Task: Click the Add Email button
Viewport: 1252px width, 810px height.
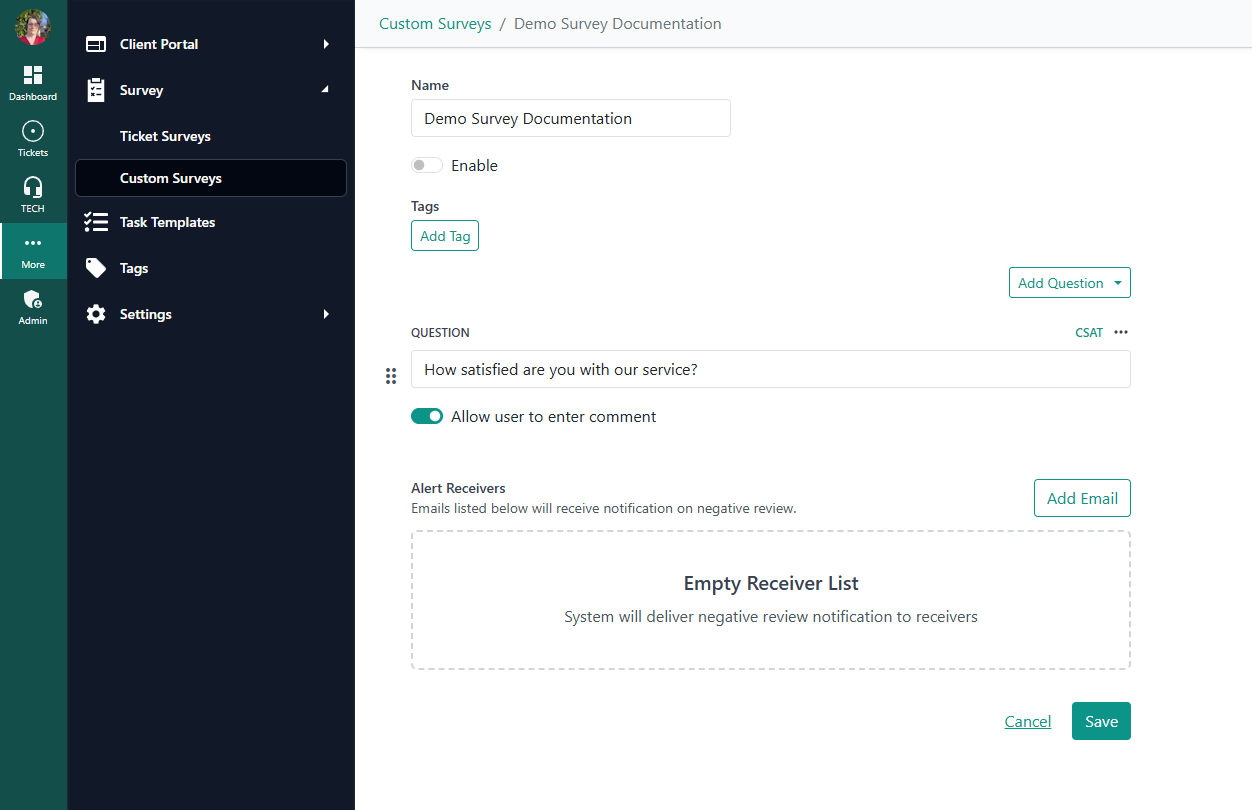Action: click(x=1082, y=498)
